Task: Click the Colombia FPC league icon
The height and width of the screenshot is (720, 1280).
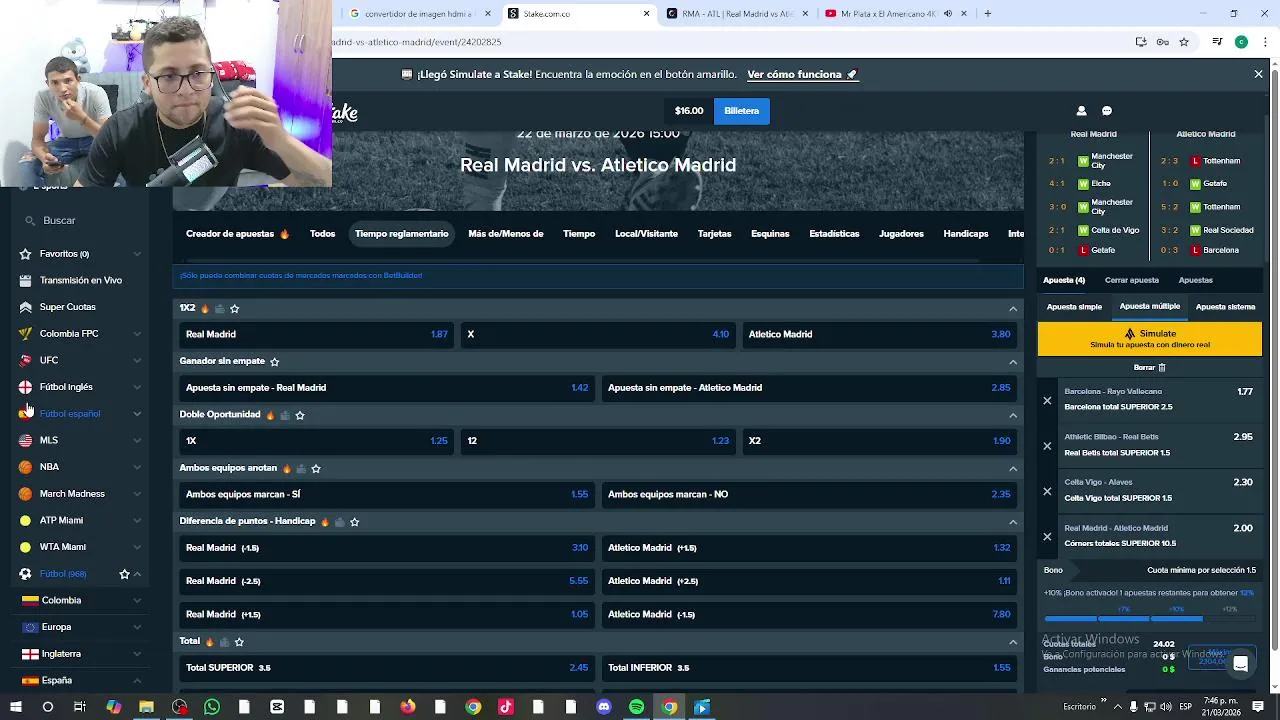Action: tap(25, 334)
